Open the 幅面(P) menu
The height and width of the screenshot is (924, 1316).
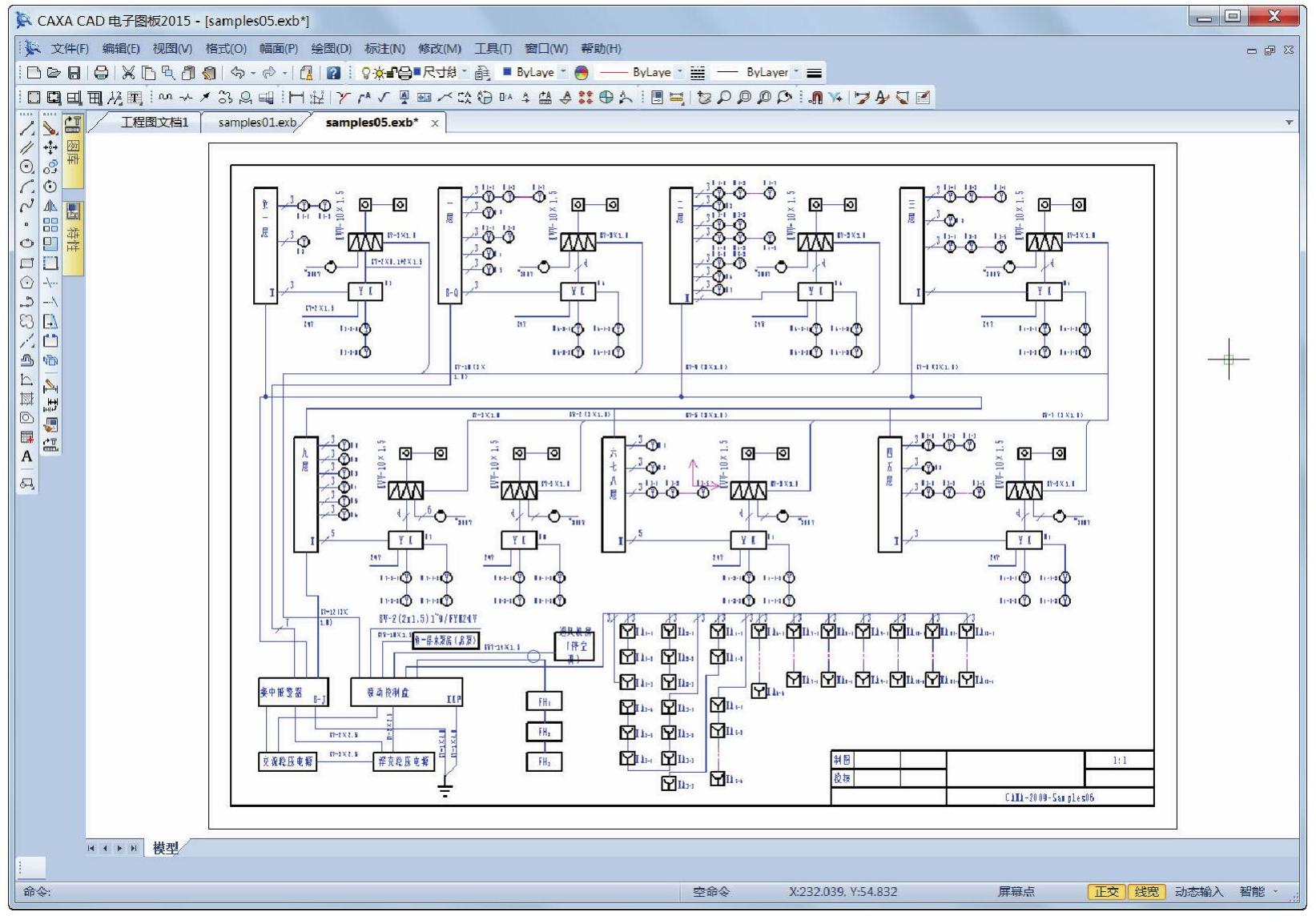coord(279,49)
